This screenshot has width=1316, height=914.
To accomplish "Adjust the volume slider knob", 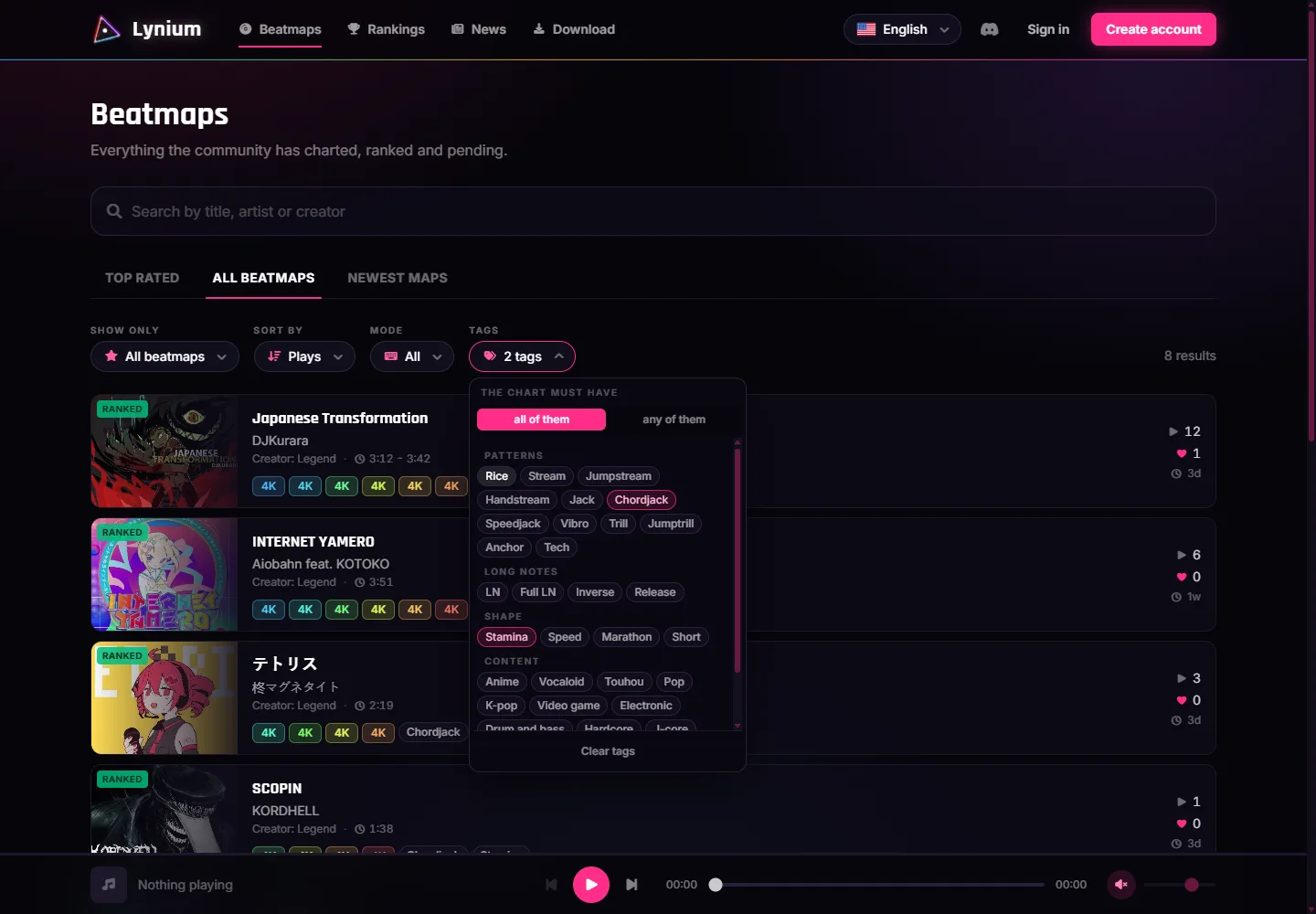I will coord(1192,885).
